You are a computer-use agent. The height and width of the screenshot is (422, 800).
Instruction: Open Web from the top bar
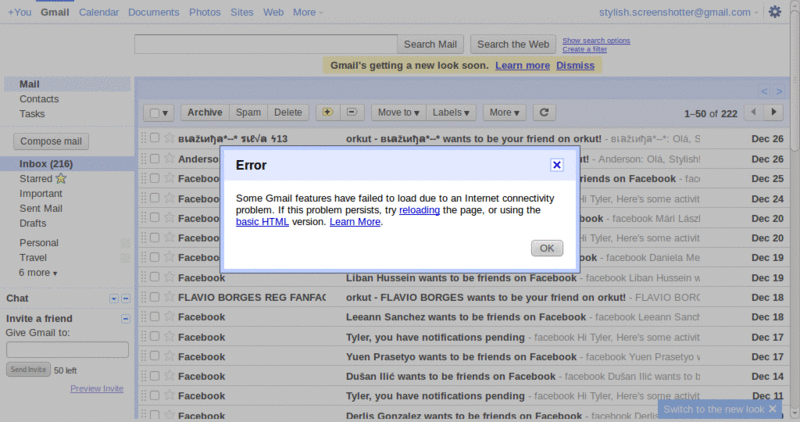273,12
